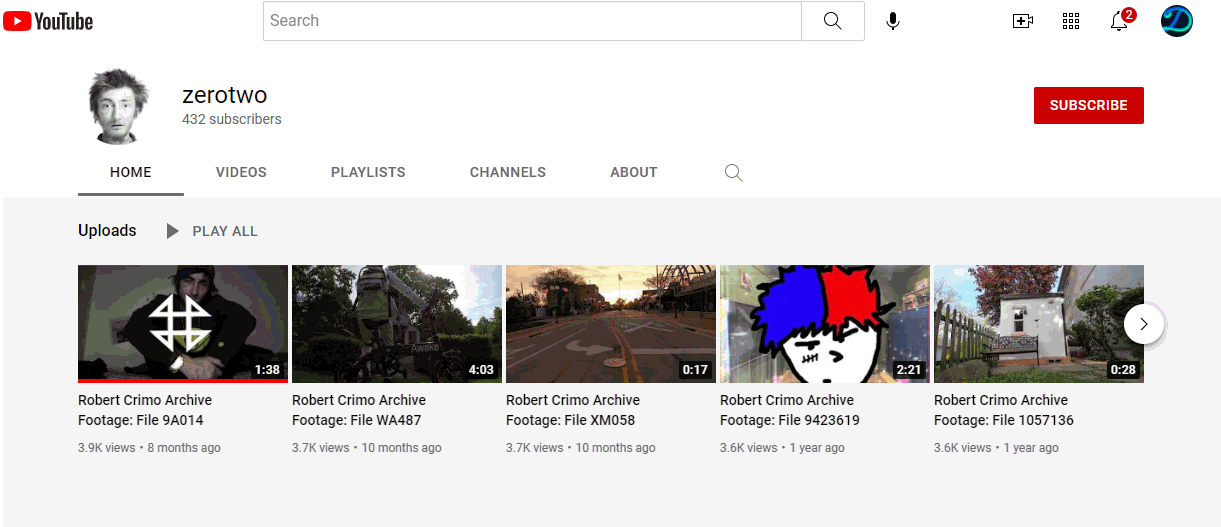
Task: Subscribe to the zerotwo channel
Action: tap(1088, 105)
